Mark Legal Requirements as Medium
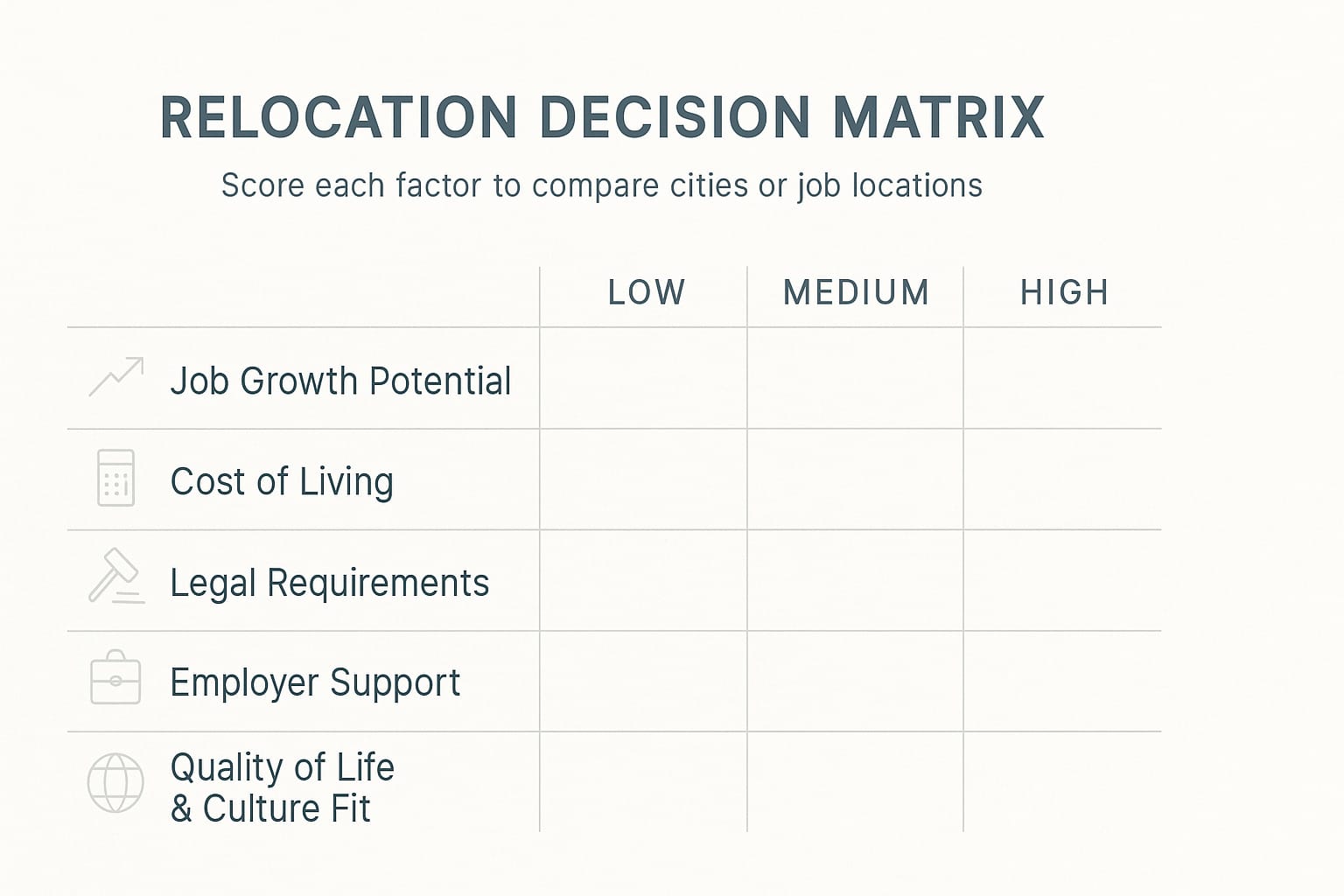This screenshot has width=1344, height=896. coord(855,580)
